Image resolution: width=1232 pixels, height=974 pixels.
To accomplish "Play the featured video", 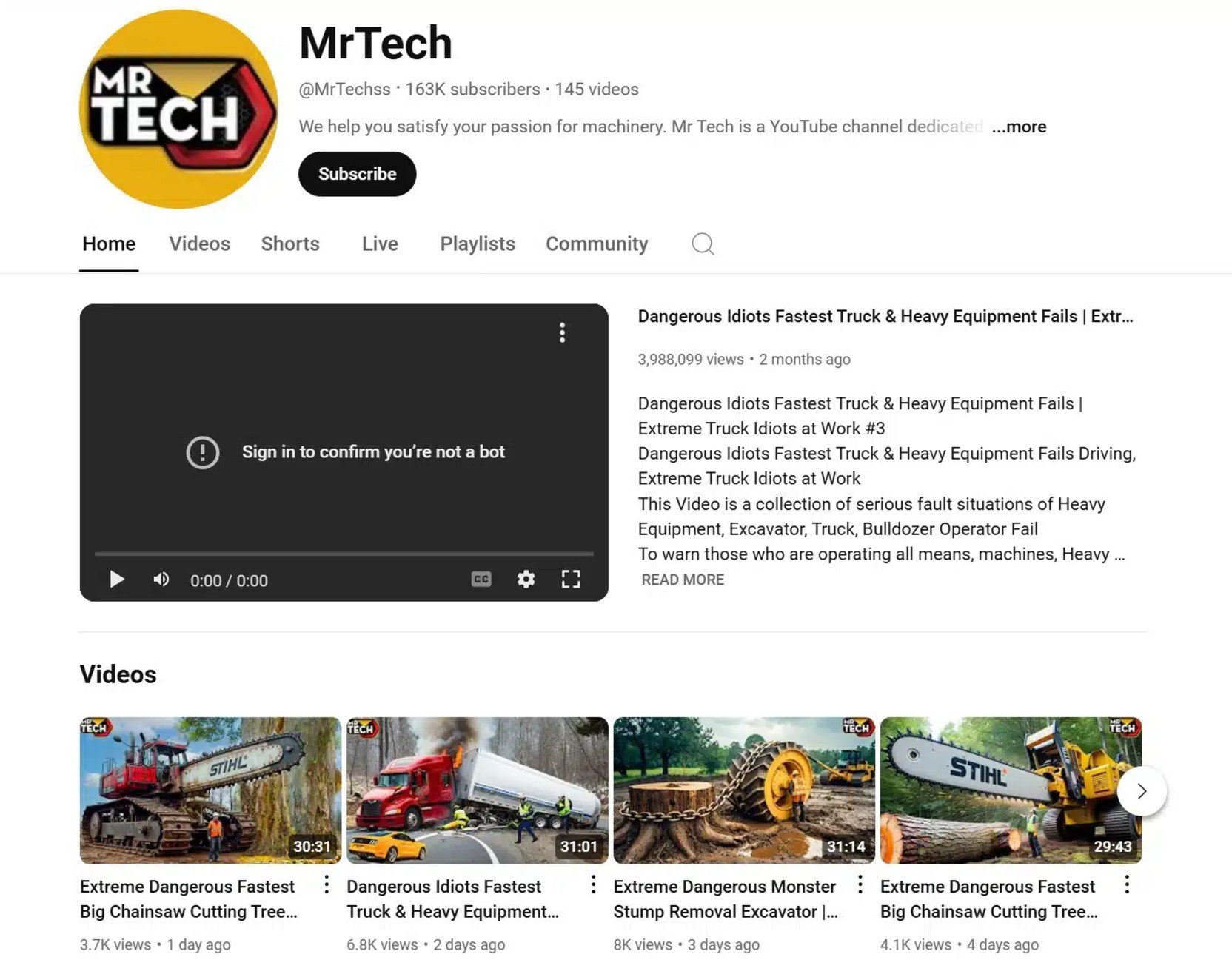I will pyautogui.click(x=117, y=580).
